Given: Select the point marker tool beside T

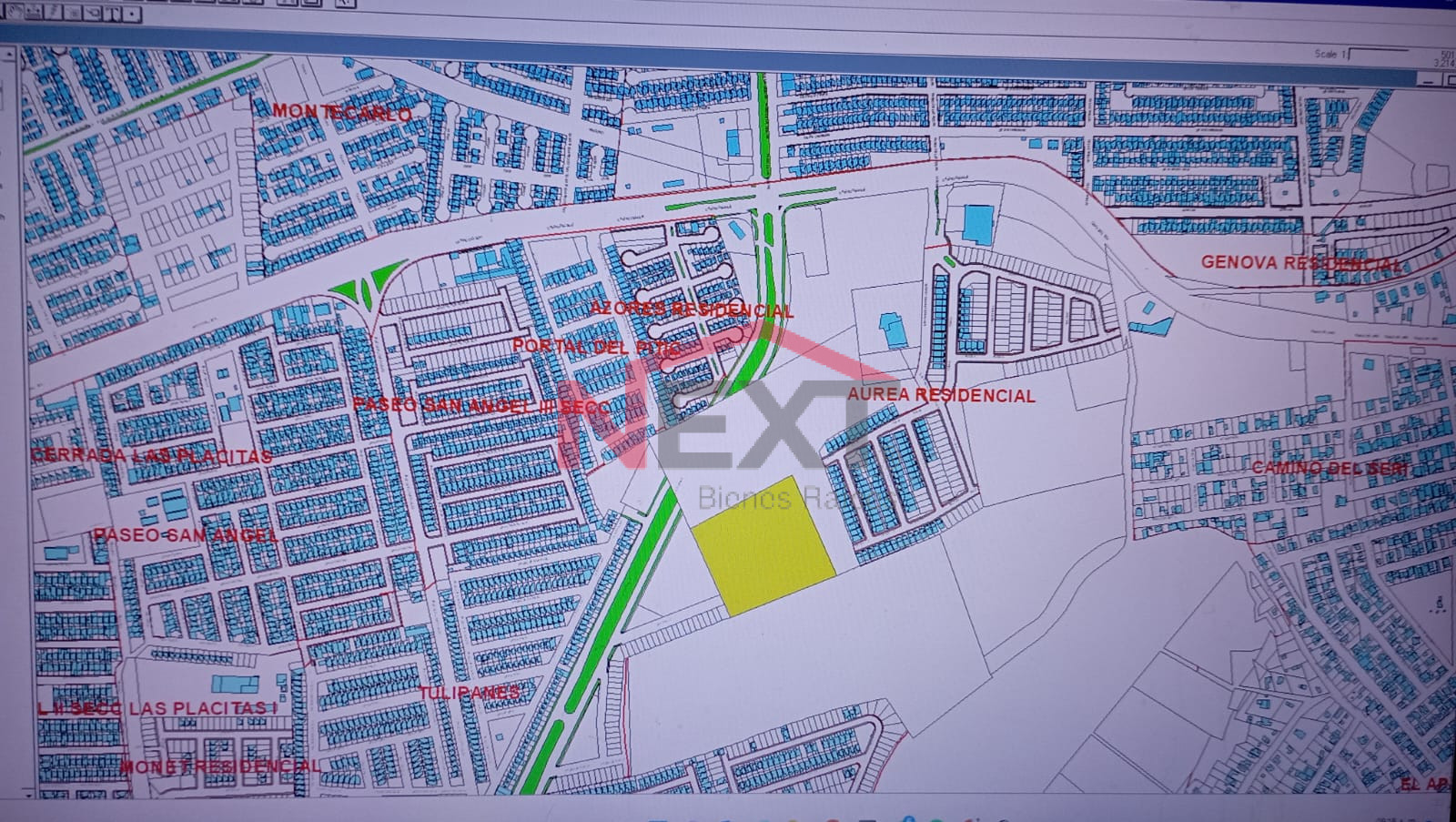Looking at the screenshot, I should 132,15.
